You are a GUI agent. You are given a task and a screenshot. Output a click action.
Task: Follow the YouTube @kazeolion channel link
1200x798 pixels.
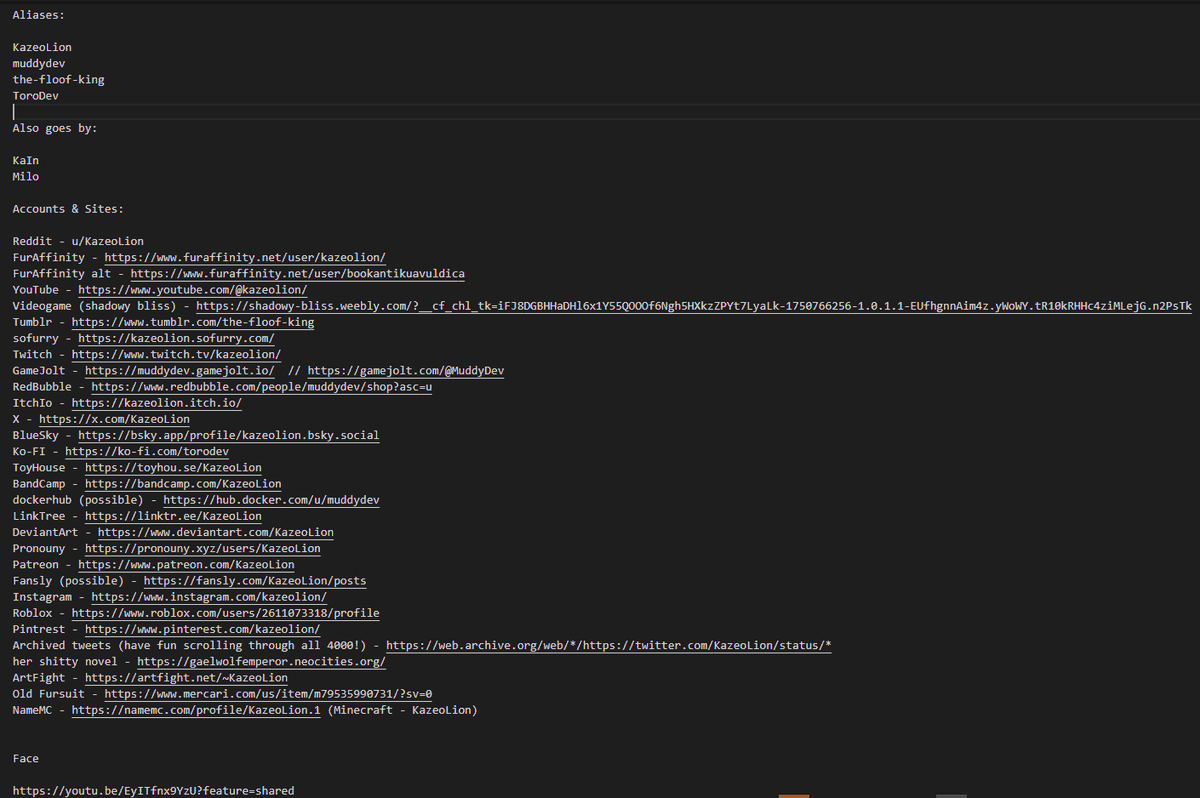point(190,289)
